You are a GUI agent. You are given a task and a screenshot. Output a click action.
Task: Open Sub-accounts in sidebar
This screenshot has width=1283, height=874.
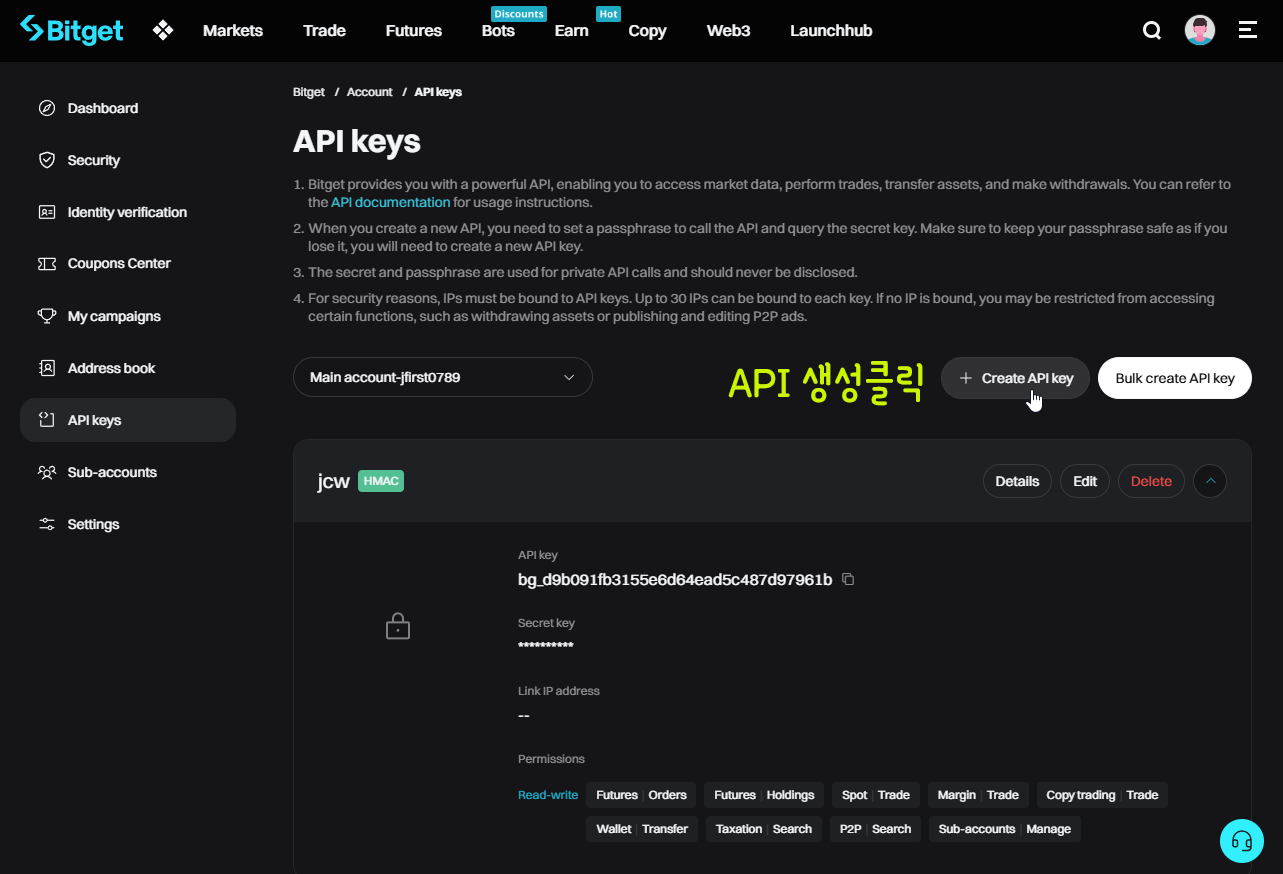tap(128, 472)
